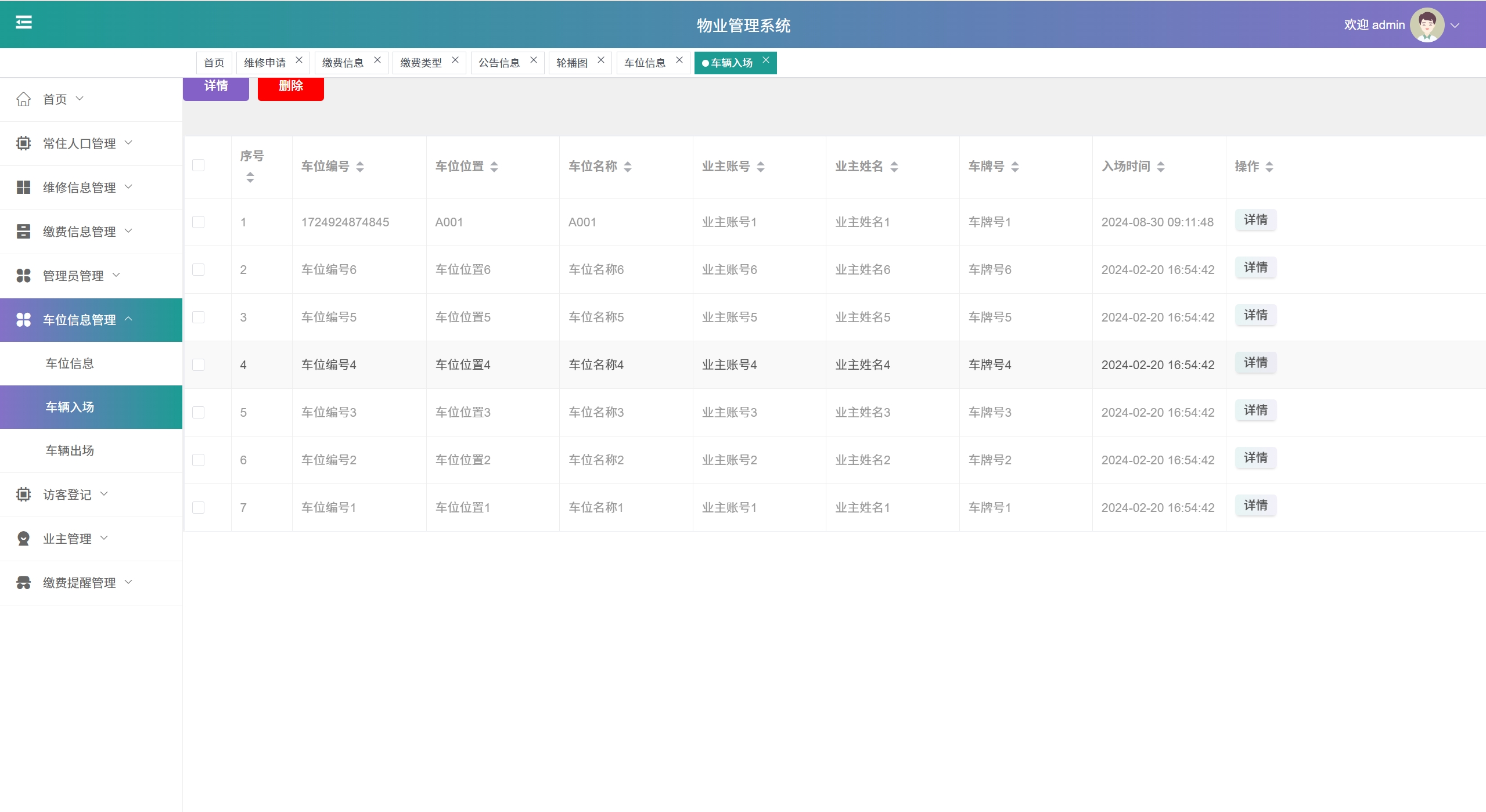This screenshot has height=812, width=1486.
Task: Toggle the select-all header checkbox
Action: [198, 165]
